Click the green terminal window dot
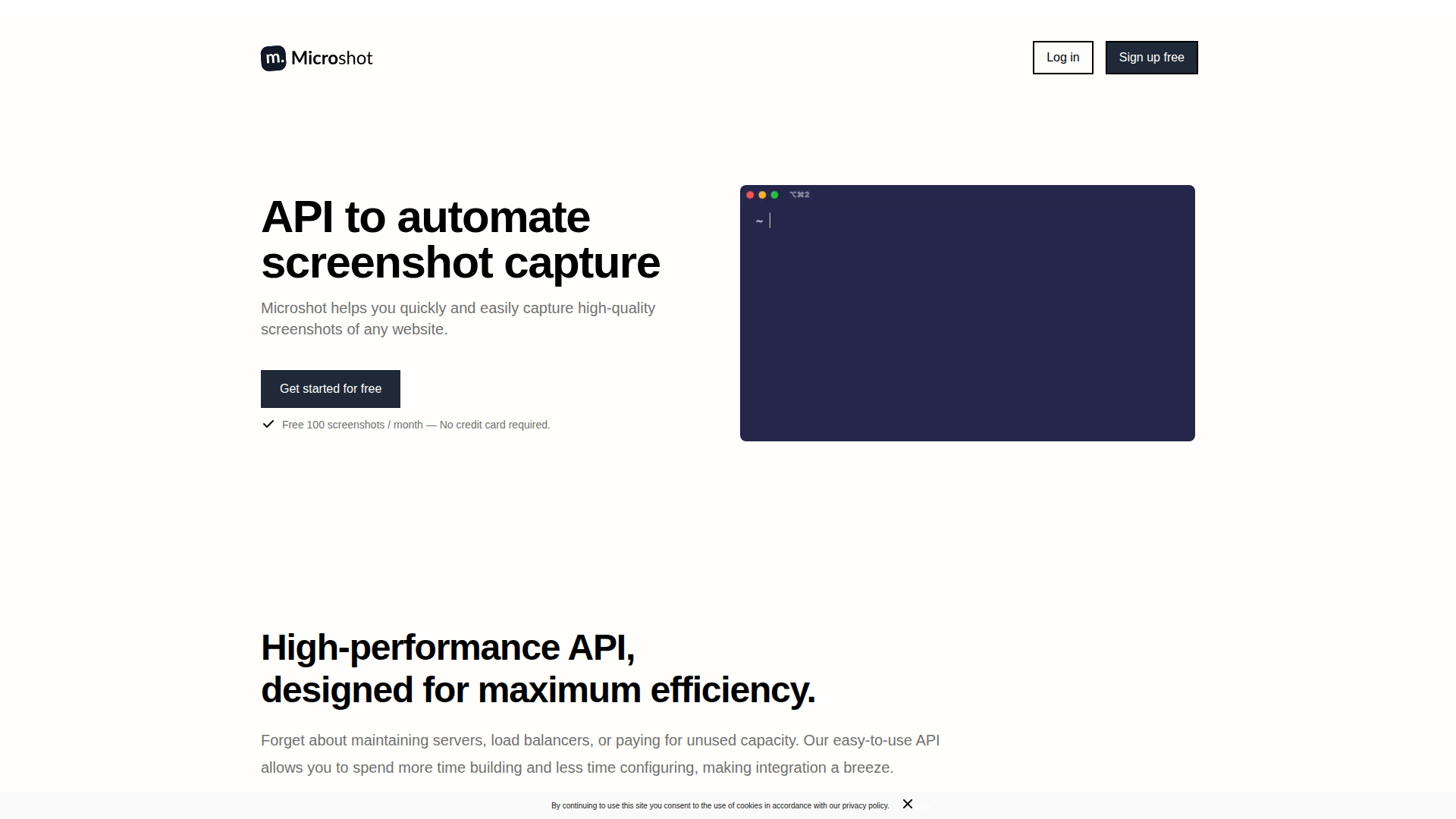Viewport: 1456px width, 819px height. point(774,195)
